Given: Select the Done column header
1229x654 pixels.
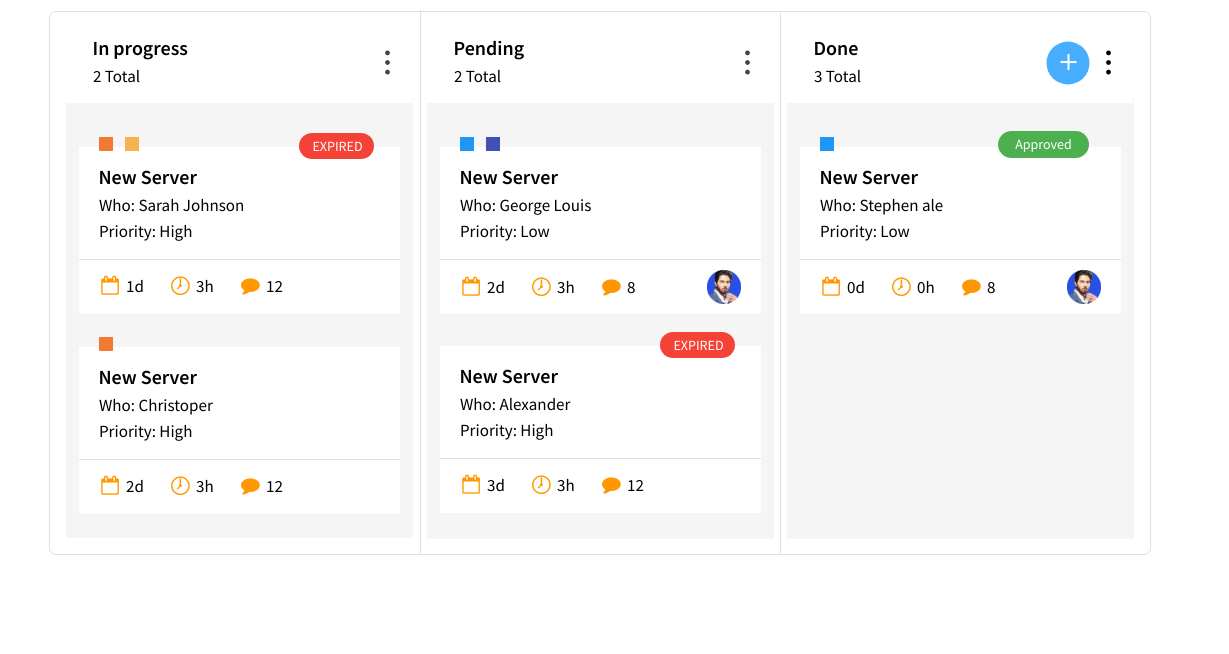Looking at the screenshot, I should click(x=835, y=48).
